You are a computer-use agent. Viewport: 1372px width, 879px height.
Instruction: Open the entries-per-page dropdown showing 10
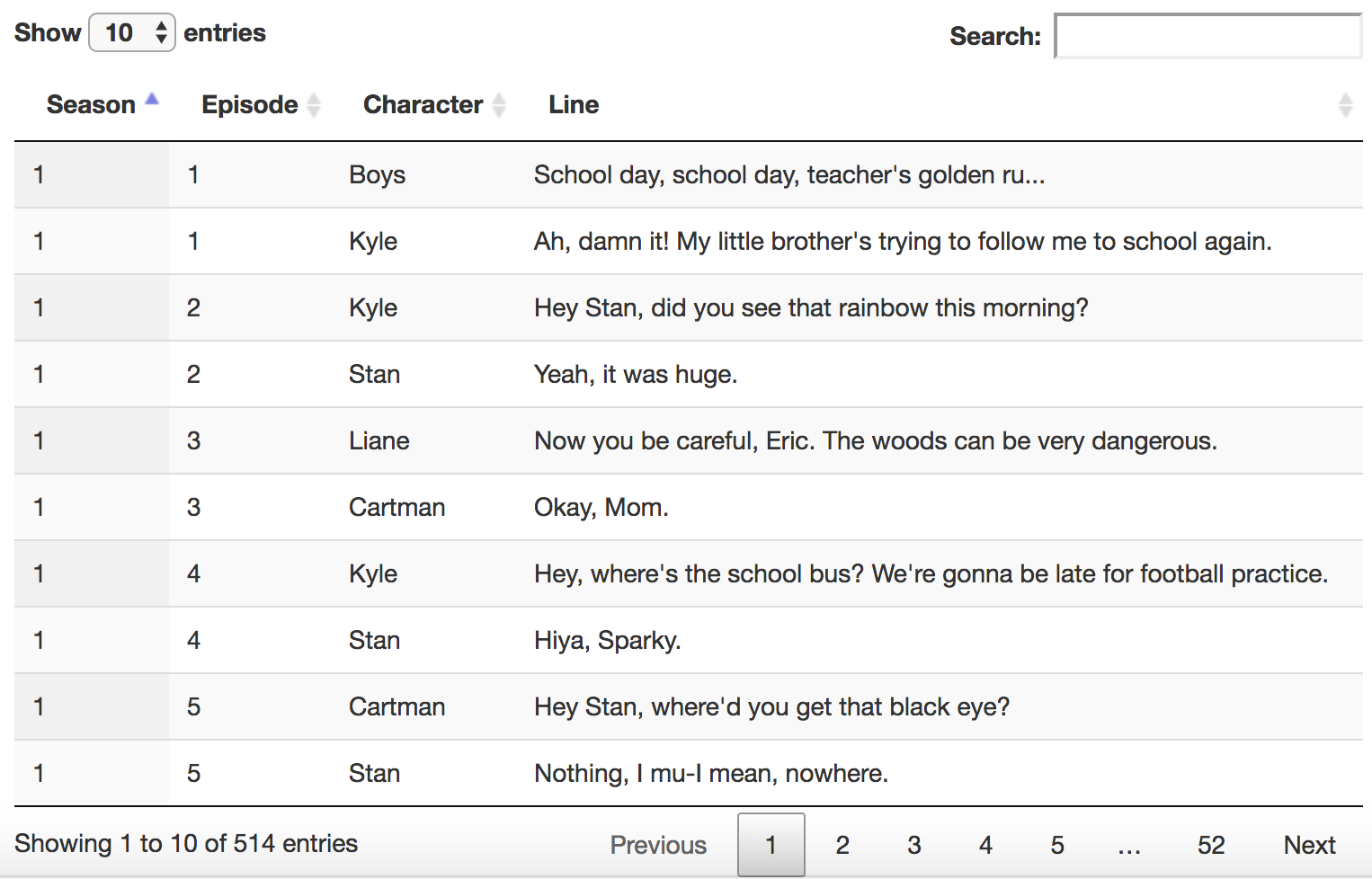pyautogui.click(x=132, y=33)
